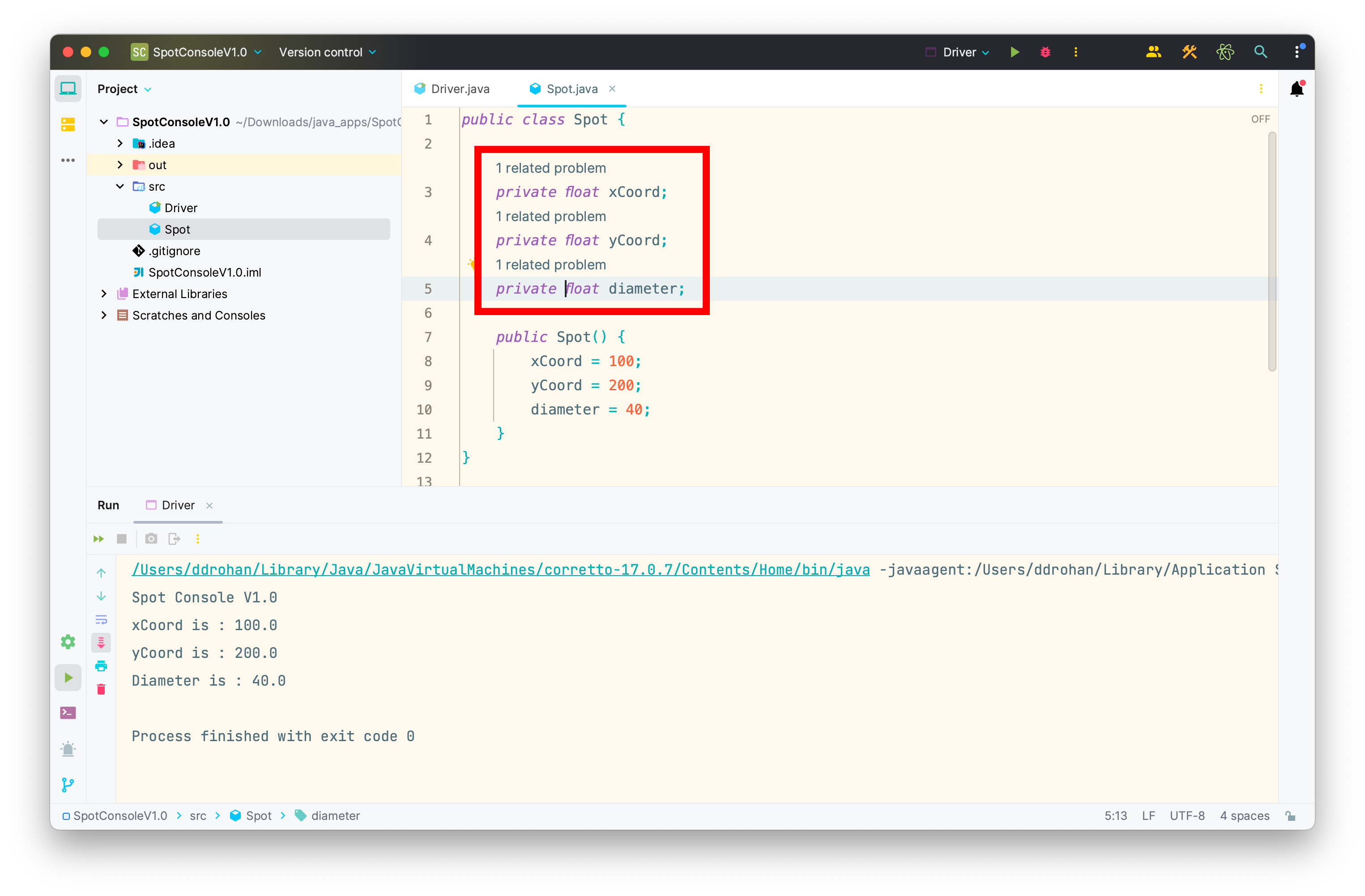Viewport: 1365px width, 896px height.
Task: Expand the External Libraries node
Action: tap(104, 294)
